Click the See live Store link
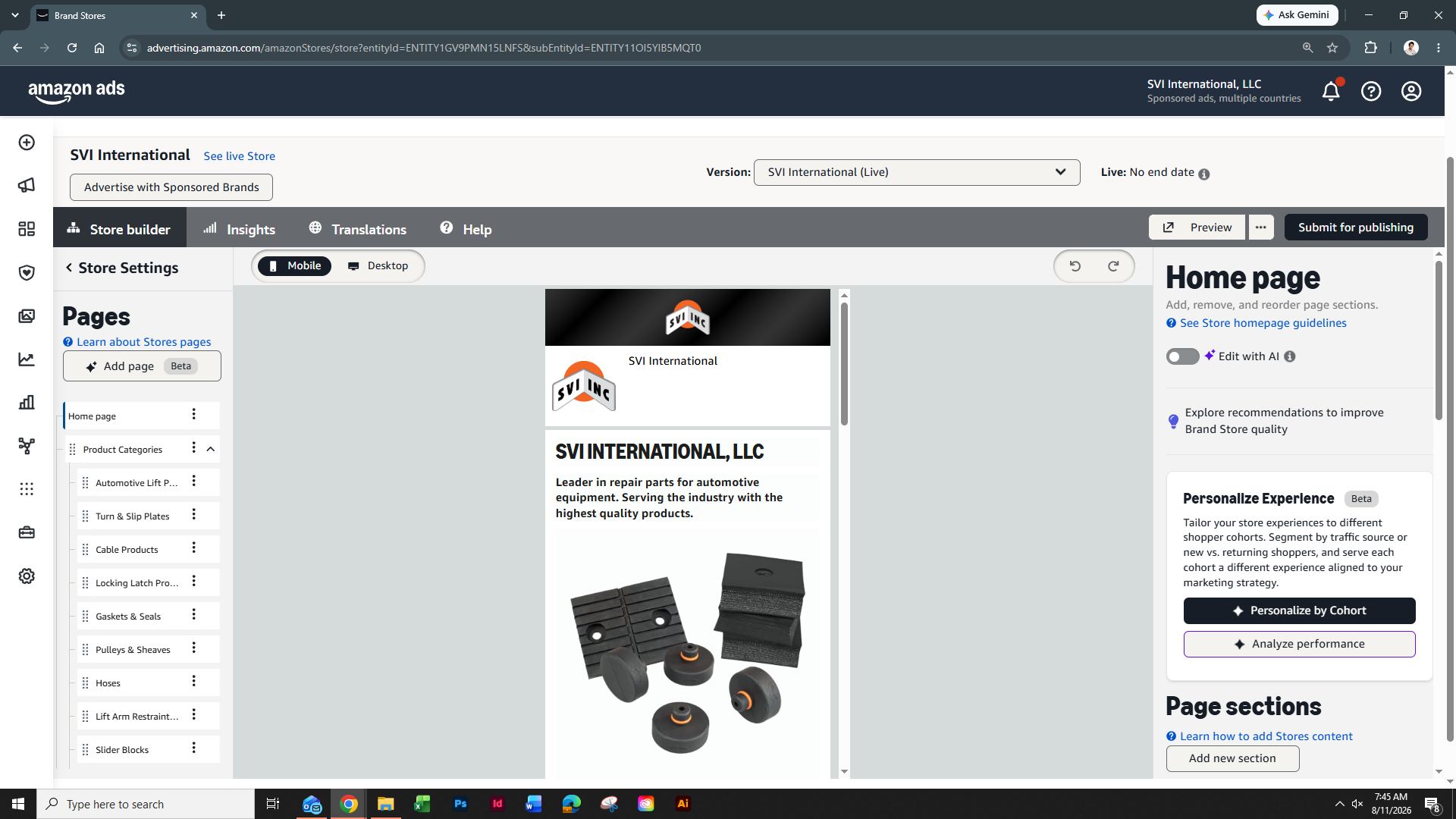The width and height of the screenshot is (1456, 819). (240, 156)
